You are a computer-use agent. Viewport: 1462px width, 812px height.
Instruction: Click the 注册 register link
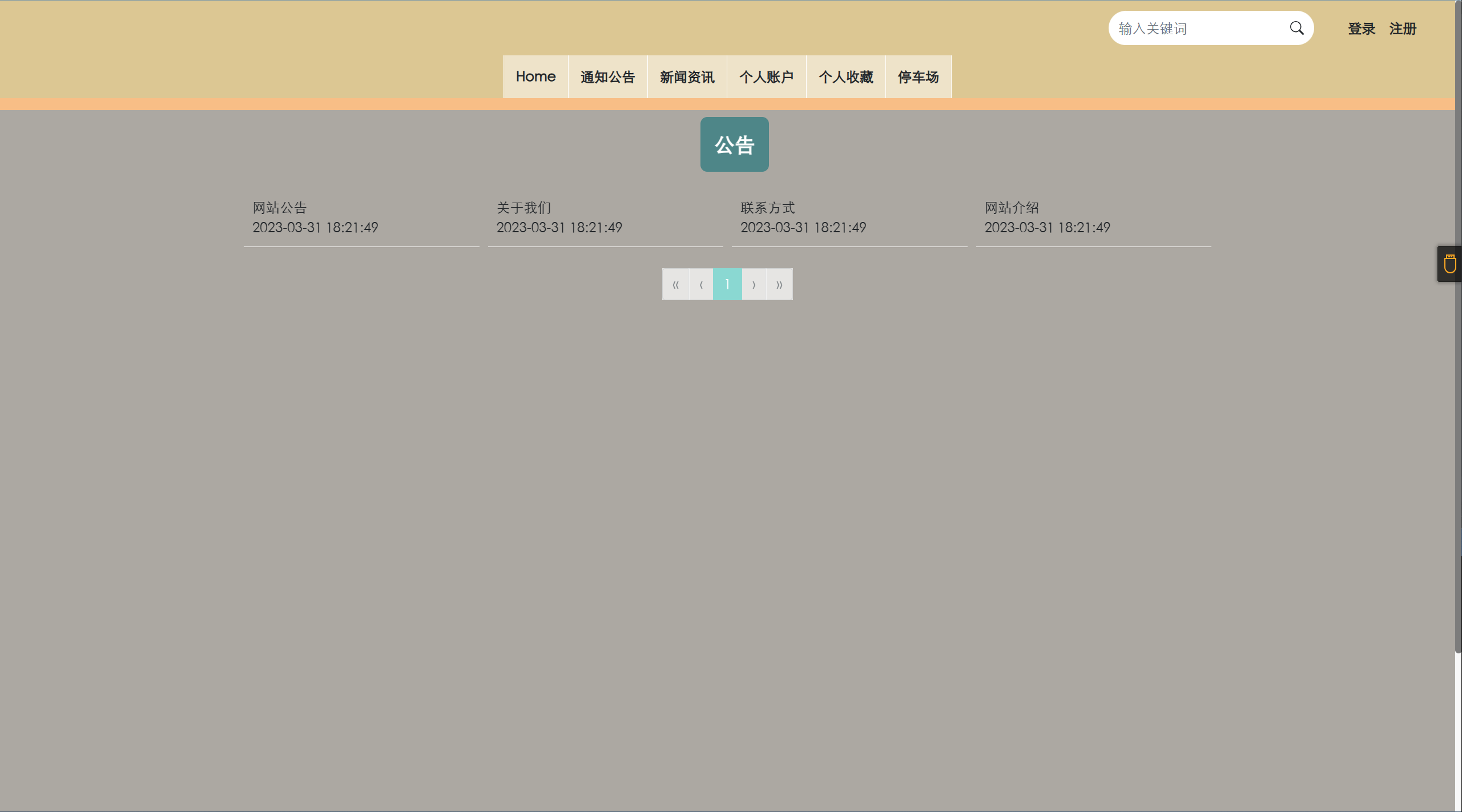pos(1403,29)
